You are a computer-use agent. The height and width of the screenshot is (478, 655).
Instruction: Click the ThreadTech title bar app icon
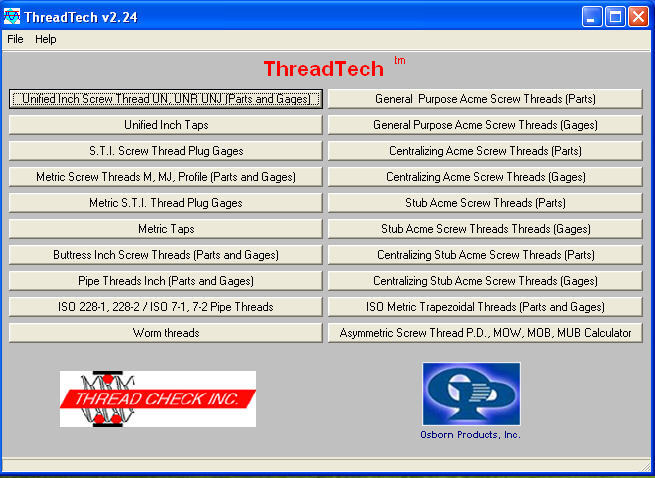12,17
